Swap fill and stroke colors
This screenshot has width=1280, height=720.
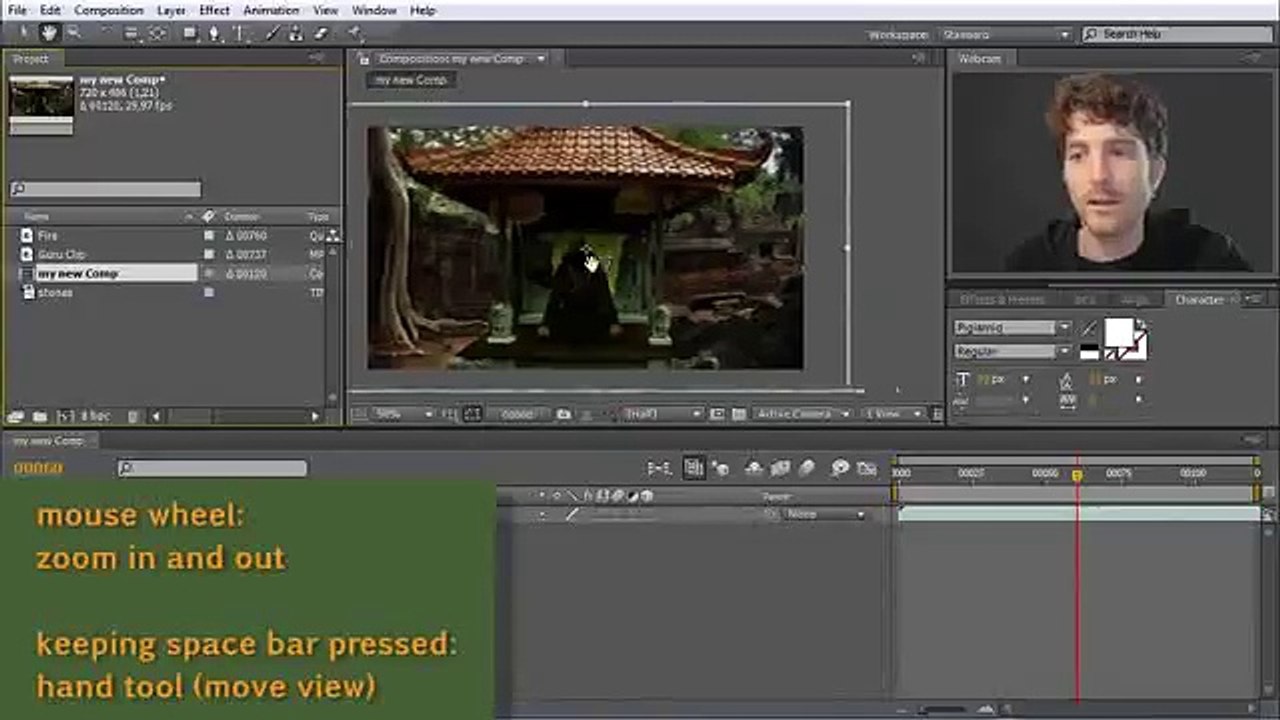point(1141,324)
